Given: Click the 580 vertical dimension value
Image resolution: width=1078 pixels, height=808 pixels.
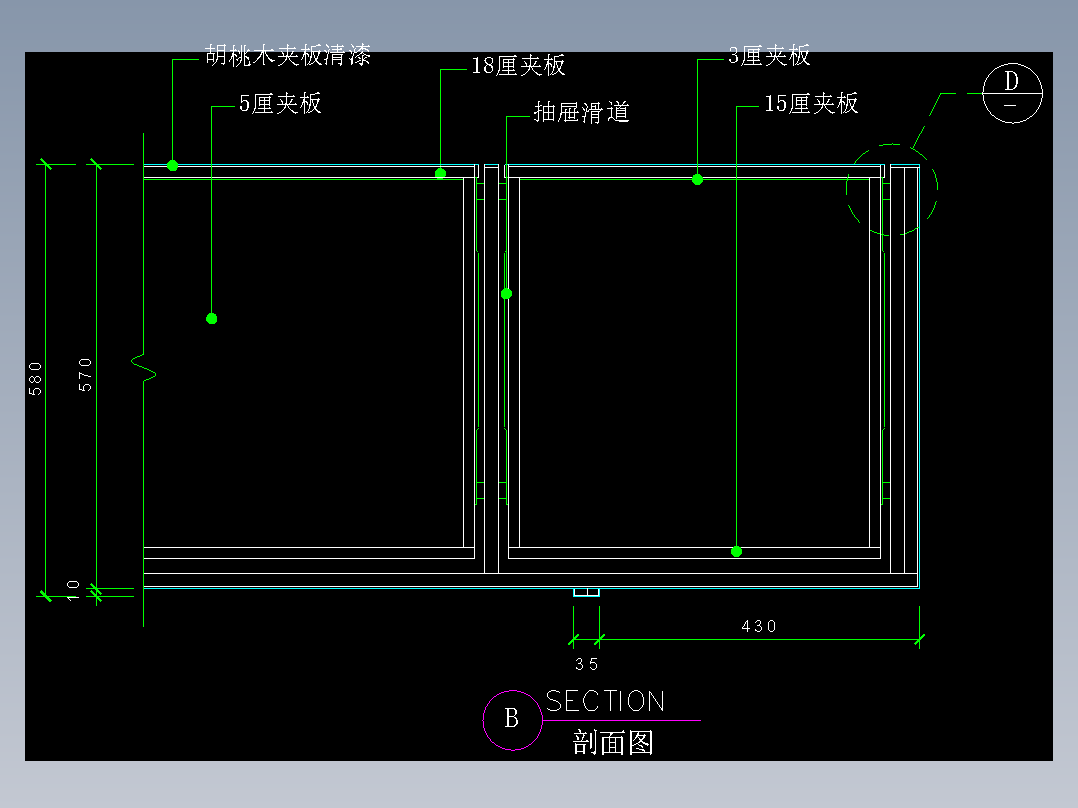Looking at the screenshot, I should (x=35, y=379).
